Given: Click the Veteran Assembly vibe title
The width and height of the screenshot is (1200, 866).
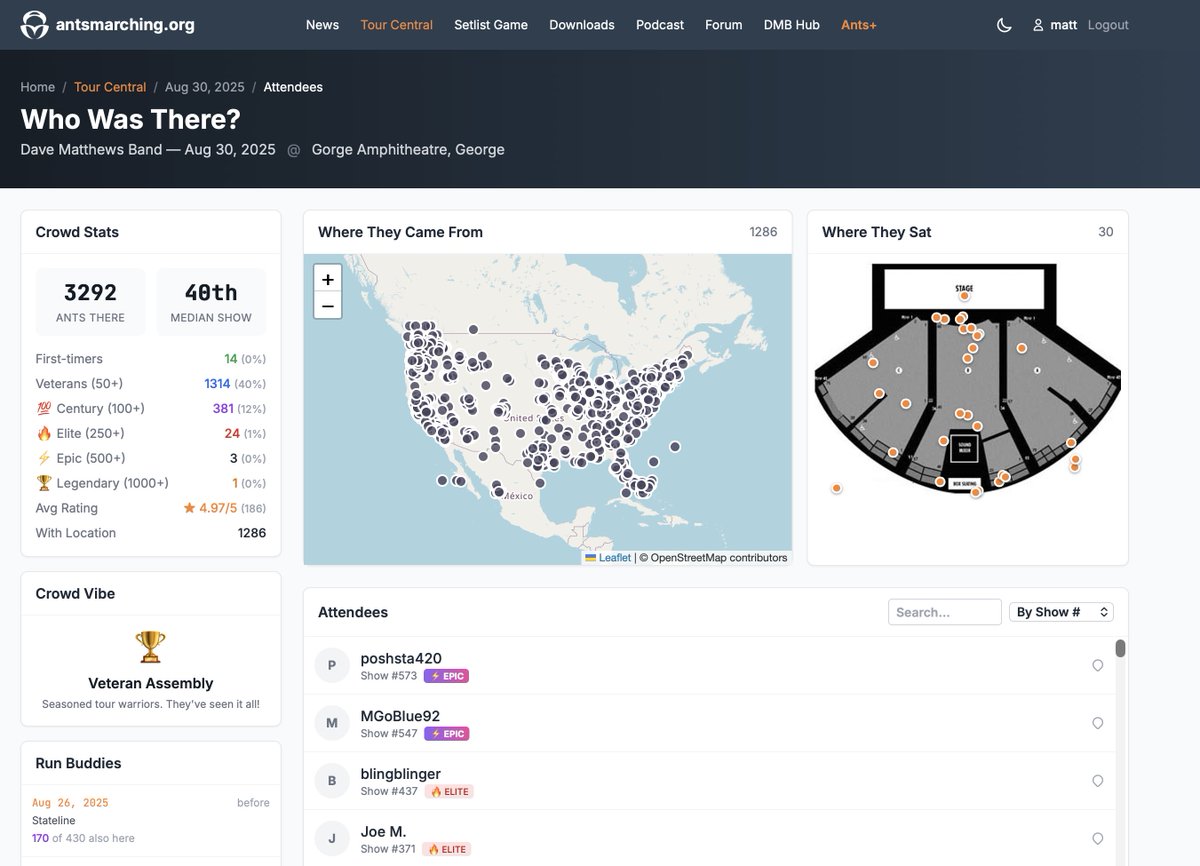Looking at the screenshot, I should (151, 684).
